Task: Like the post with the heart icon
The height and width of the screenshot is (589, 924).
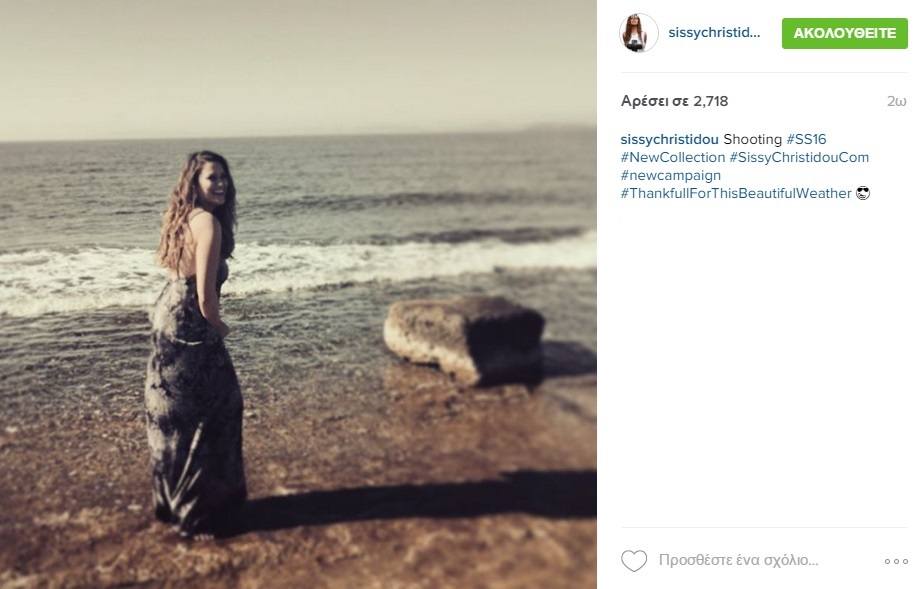Action: click(634, 561)
